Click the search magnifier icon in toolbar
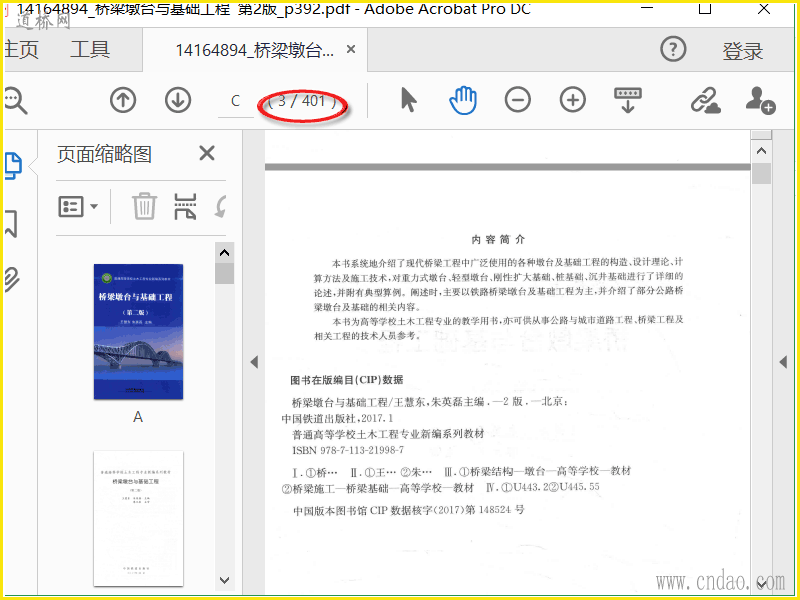 [15, 101]
